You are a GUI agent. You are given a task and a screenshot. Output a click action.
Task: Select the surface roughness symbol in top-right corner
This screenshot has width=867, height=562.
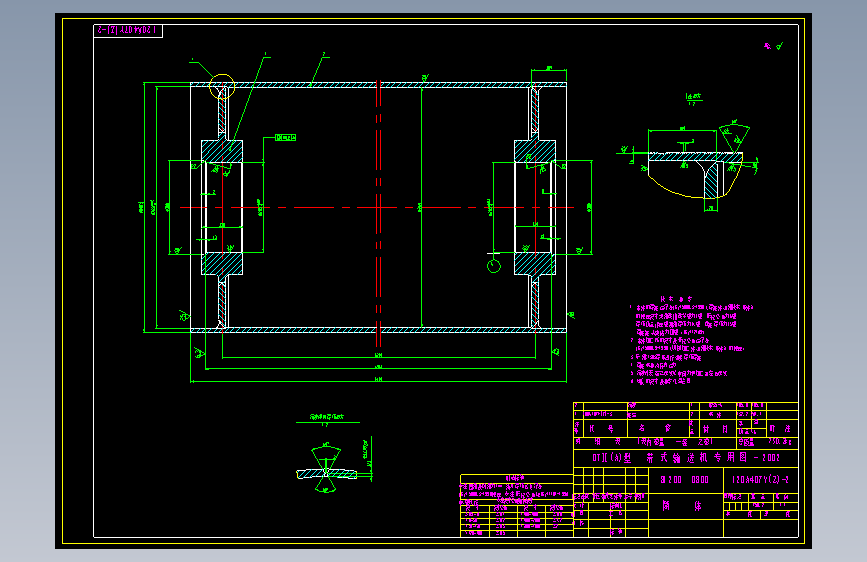[x=774, y=46]
